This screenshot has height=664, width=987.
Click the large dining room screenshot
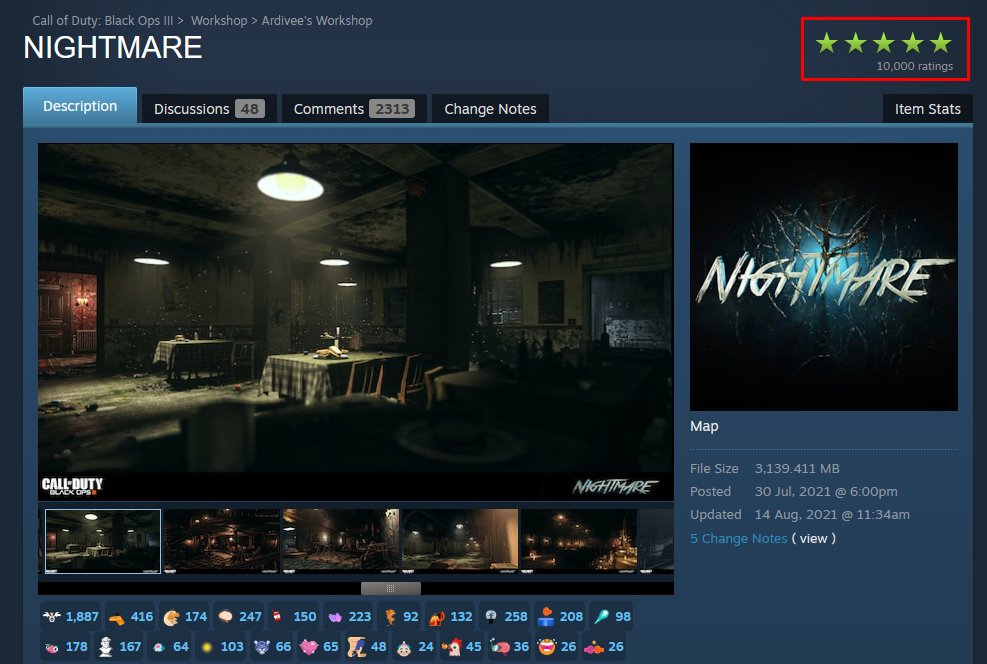[356, 322]
